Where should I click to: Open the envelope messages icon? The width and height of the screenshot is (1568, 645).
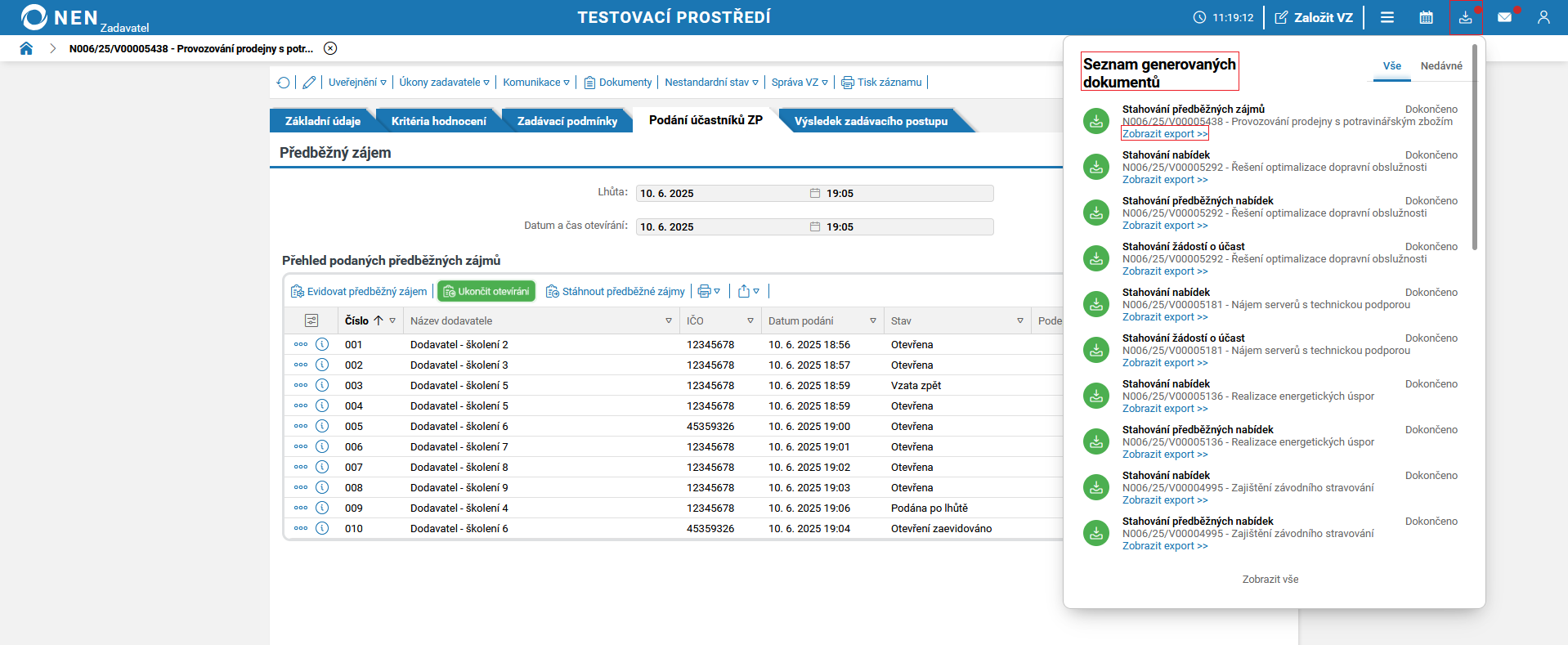(x=1504, y=17)
